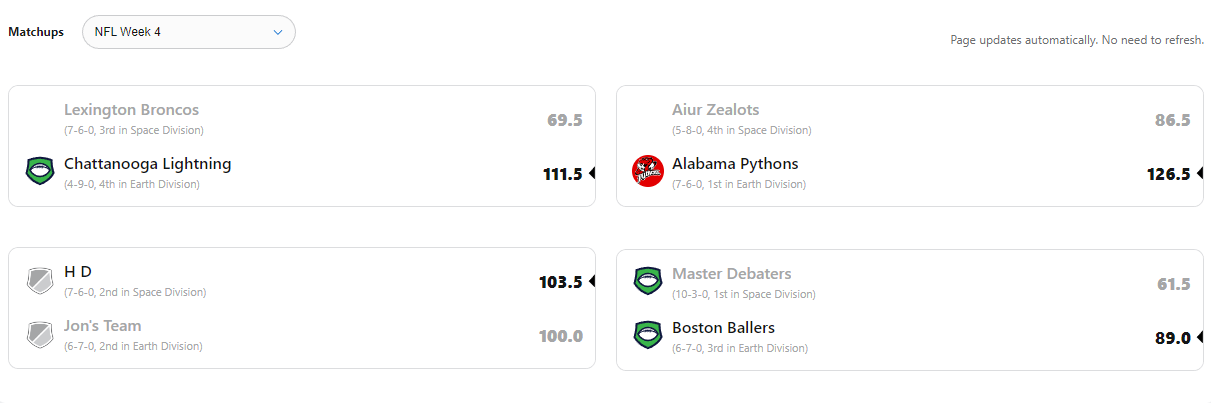Click the Jon's Team shield logo
The height and width of the screenshot is (403, 1211).
click(40, 334)
